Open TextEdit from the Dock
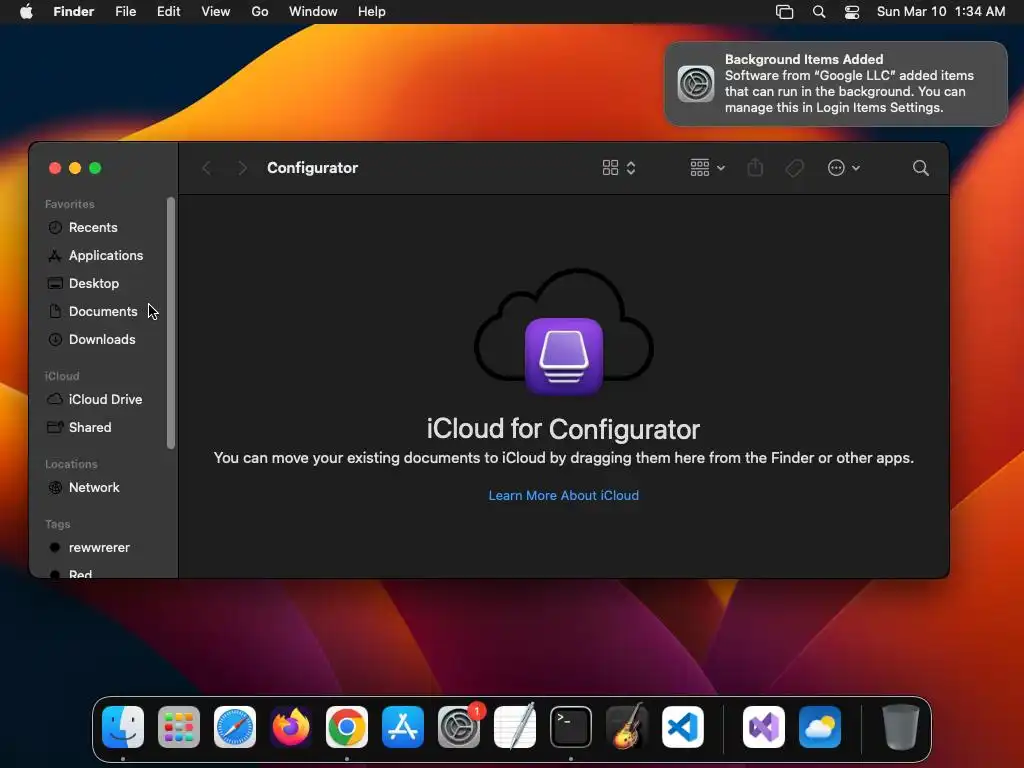The width and height of the screenshot is (1024, 768). [x=515, y=727]
